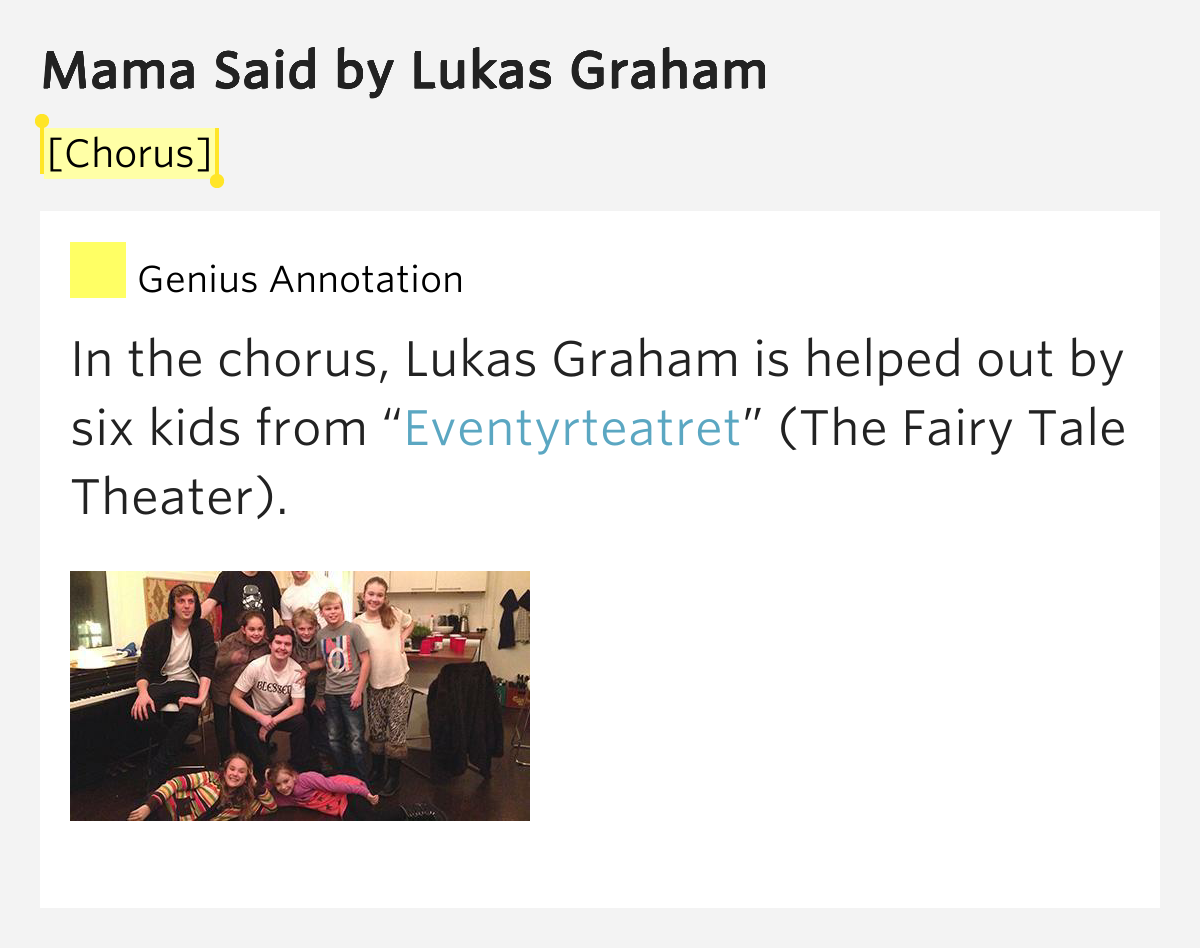Click the "(The Fairy Tale" text
This screenshot has height=948, width=1200.
[x=950, y=428]
